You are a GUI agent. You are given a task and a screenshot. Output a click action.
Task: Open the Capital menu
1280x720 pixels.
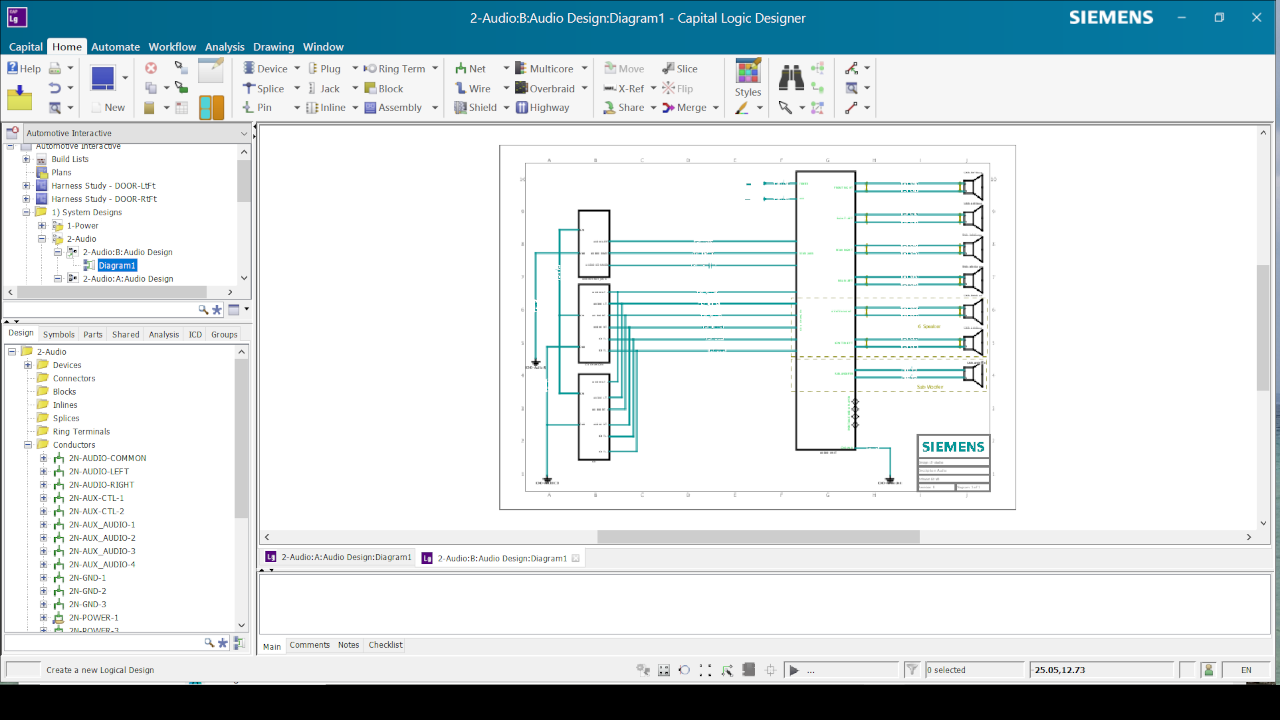pyautogui.click(x=26, y=47)
